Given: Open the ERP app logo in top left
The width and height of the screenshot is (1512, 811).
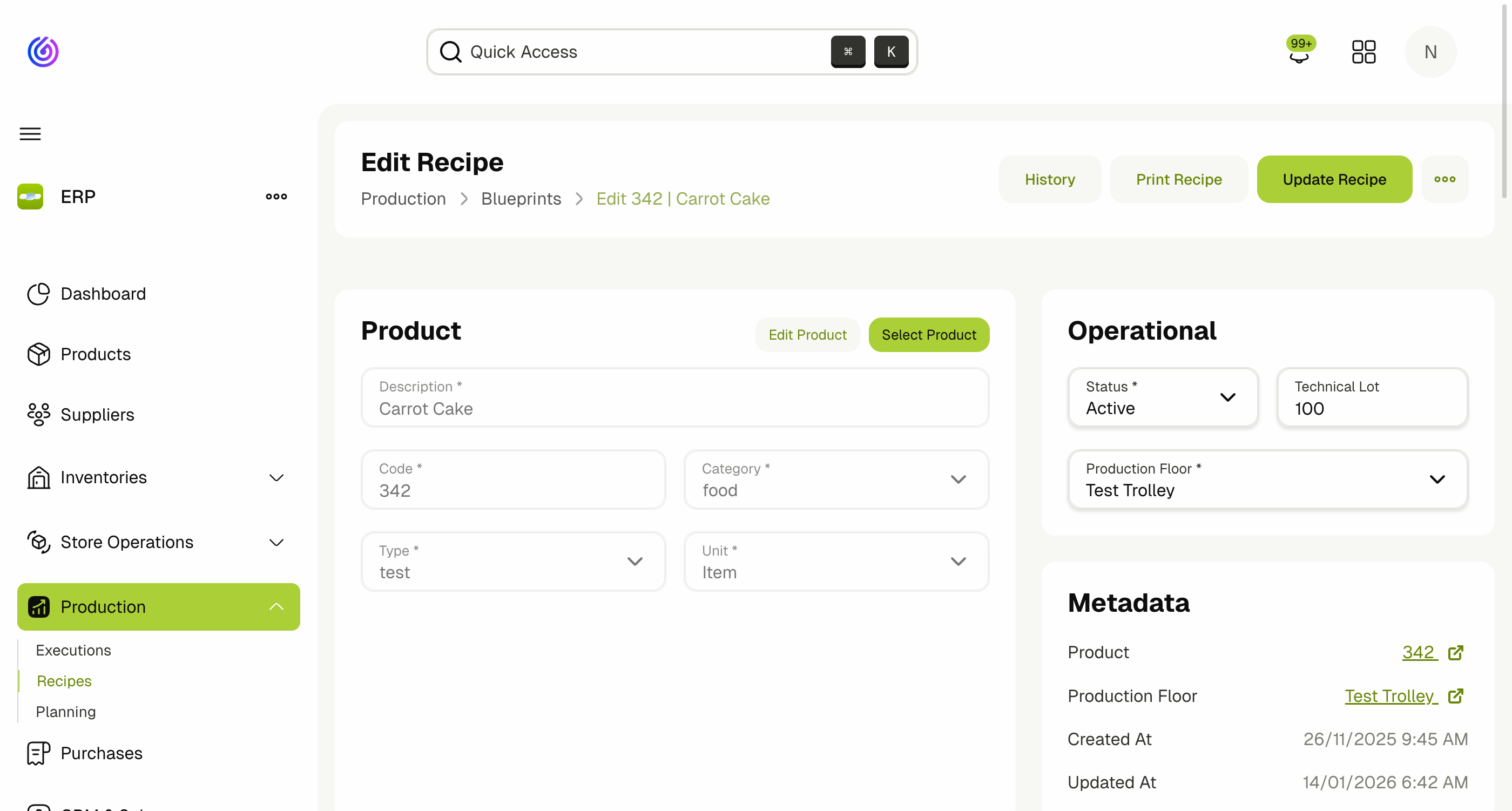Looking at the screenshot, I should pyautogui.click(x=43, y=52).
